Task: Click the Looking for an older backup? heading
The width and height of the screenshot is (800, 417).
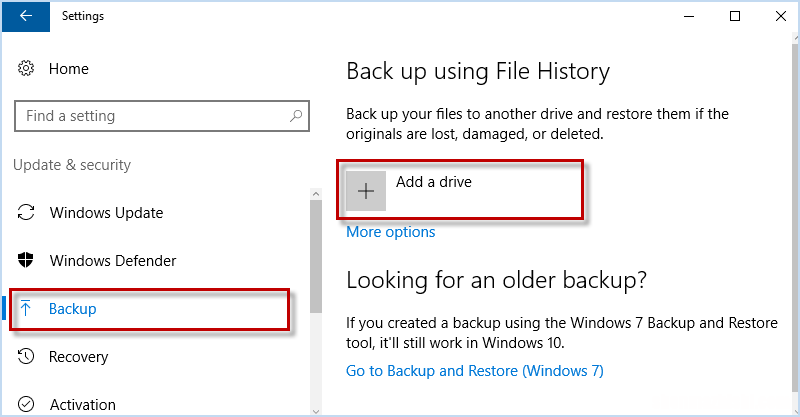Action: [x=496, y=280]
